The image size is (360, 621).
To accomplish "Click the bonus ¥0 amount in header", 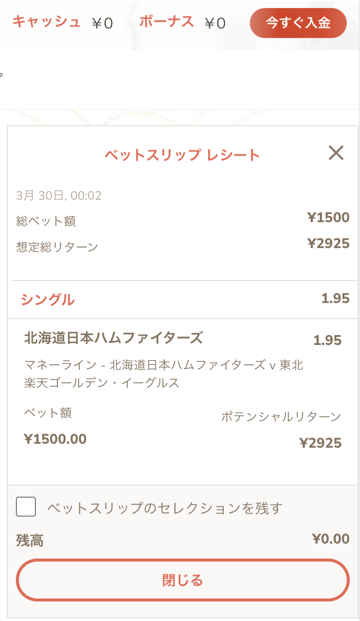I will tap(215, 23).
